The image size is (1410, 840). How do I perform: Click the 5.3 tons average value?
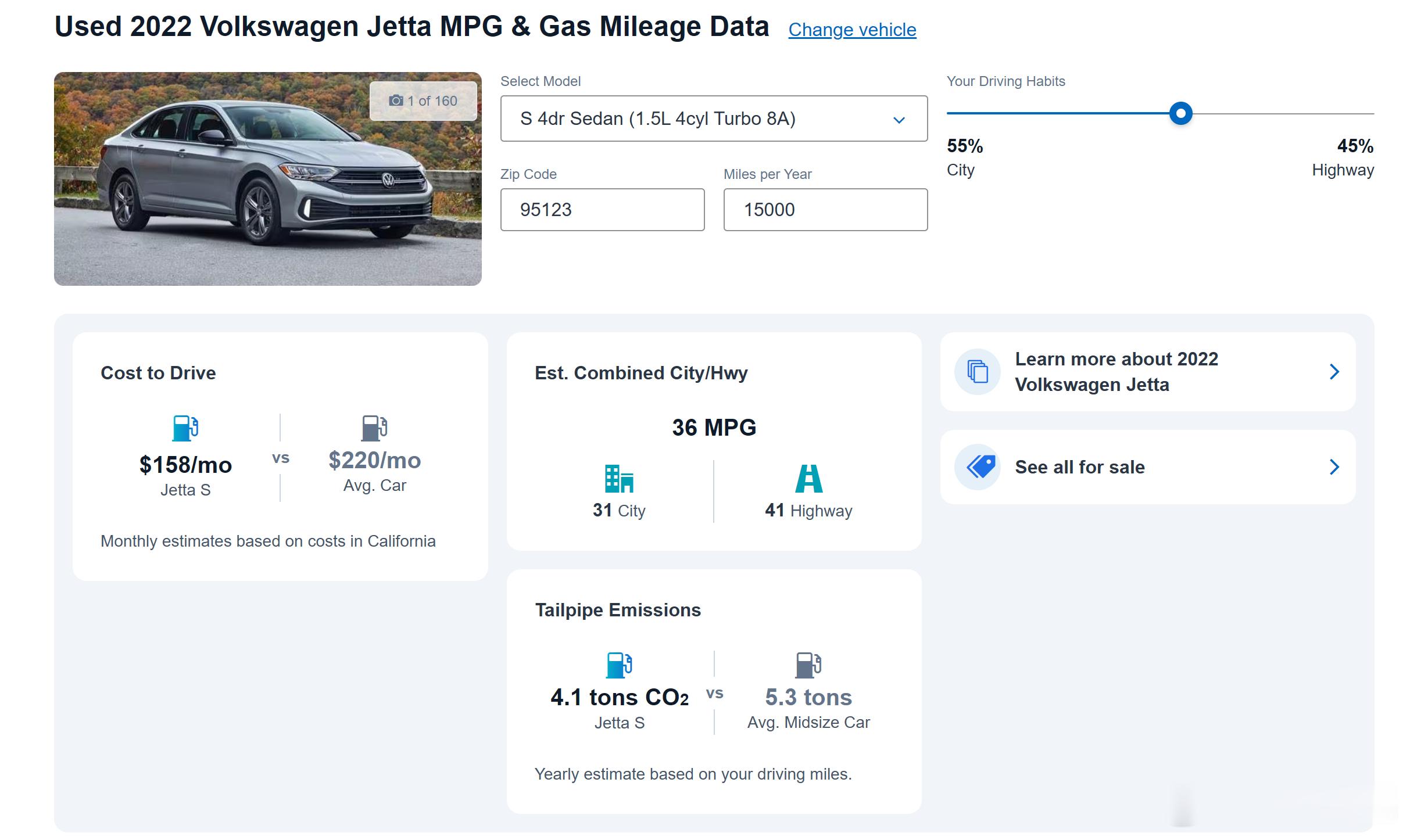[808, 697]
